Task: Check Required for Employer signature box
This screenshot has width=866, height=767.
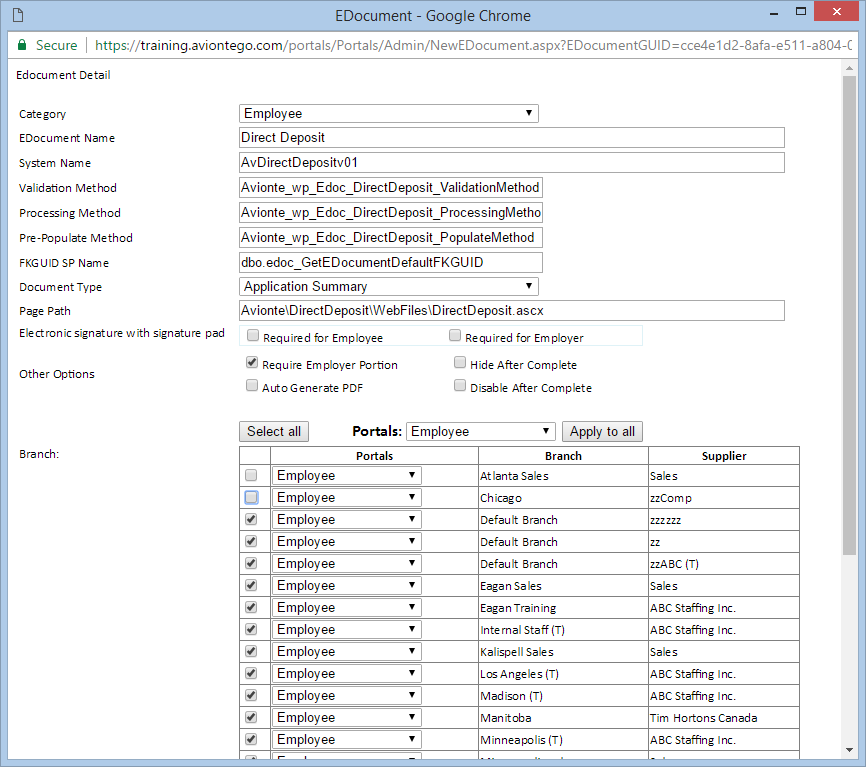Action: (x=455, y=335)
